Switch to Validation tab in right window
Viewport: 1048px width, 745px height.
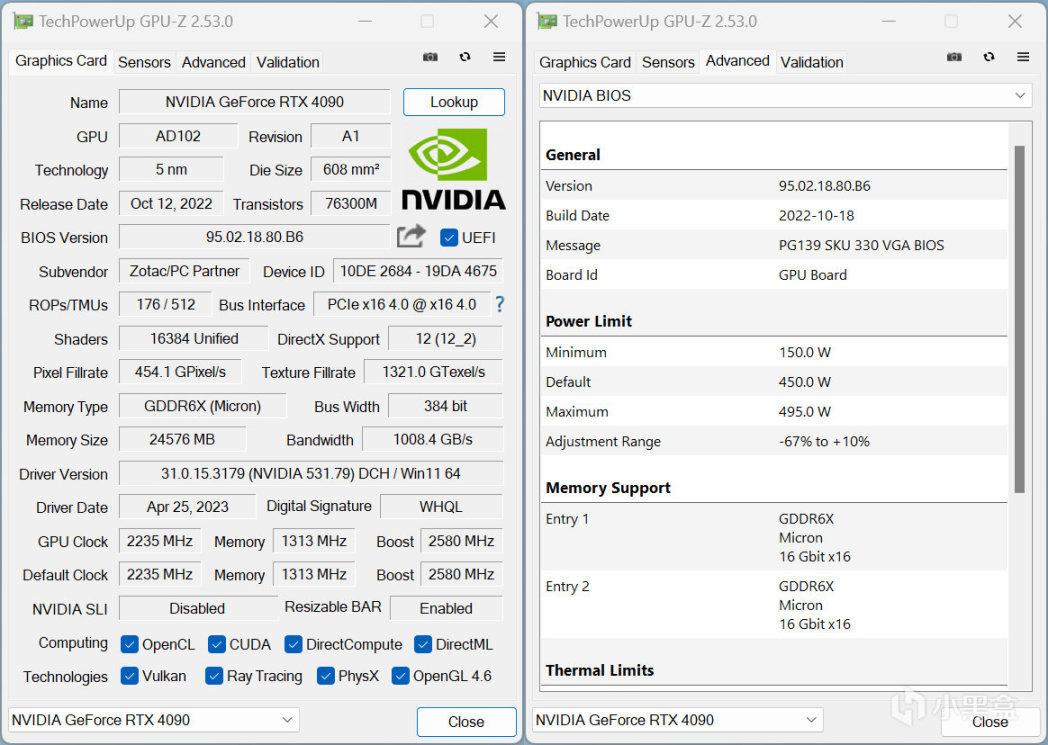click(811, 62)
